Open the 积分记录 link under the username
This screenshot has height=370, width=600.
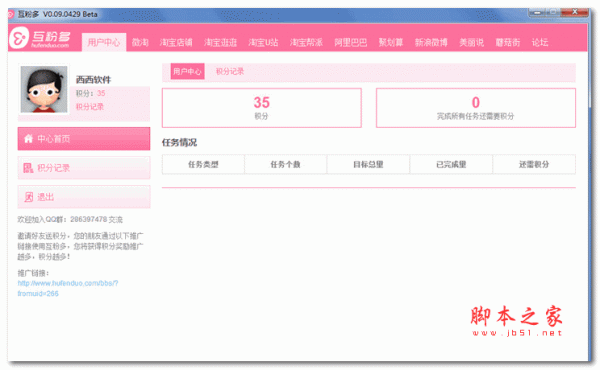point(90,107)
